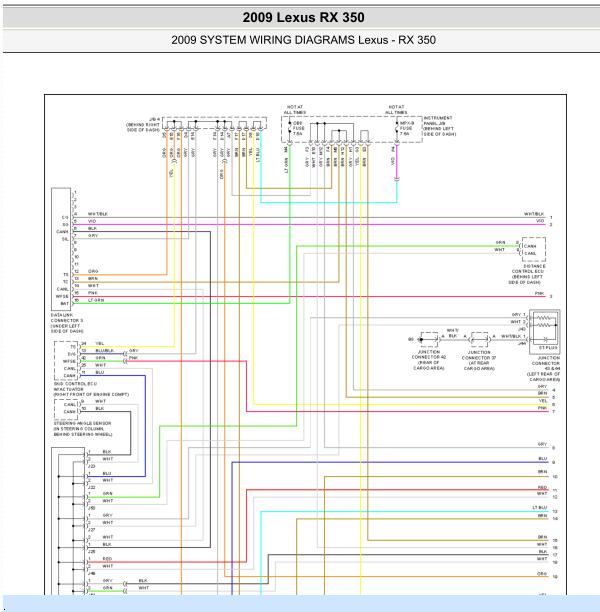Click the "SIL" pin label in the data link connector

point(65,239)
